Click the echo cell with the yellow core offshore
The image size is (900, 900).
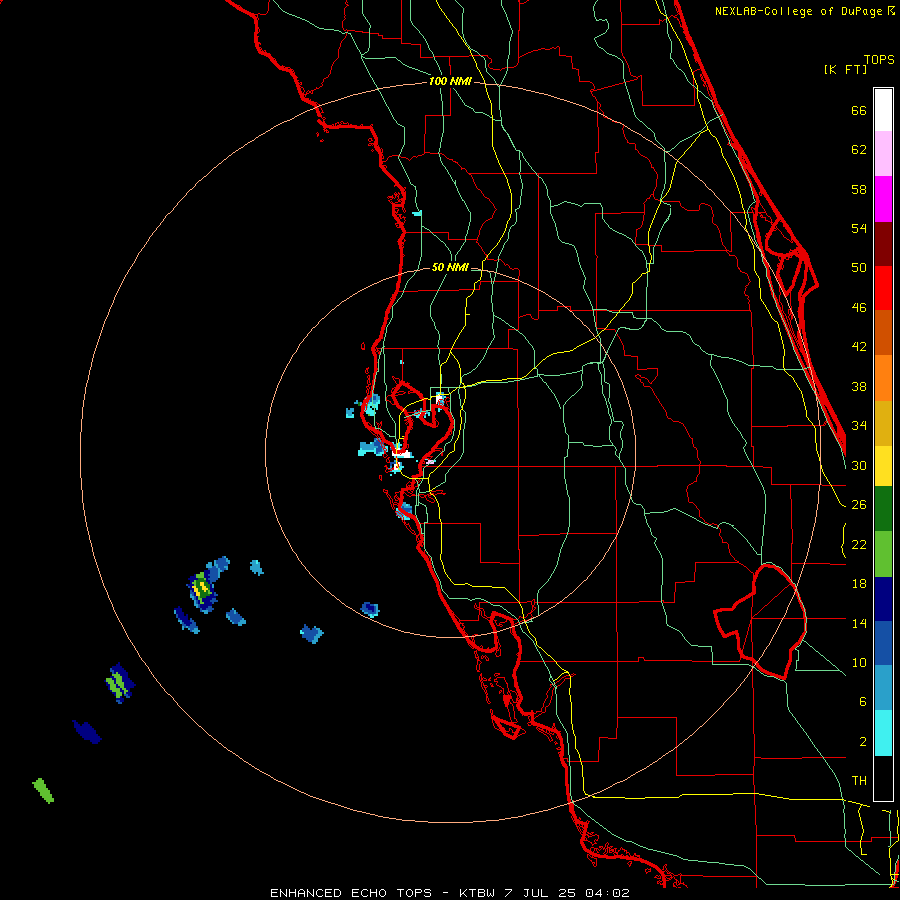tap(202, 589)
